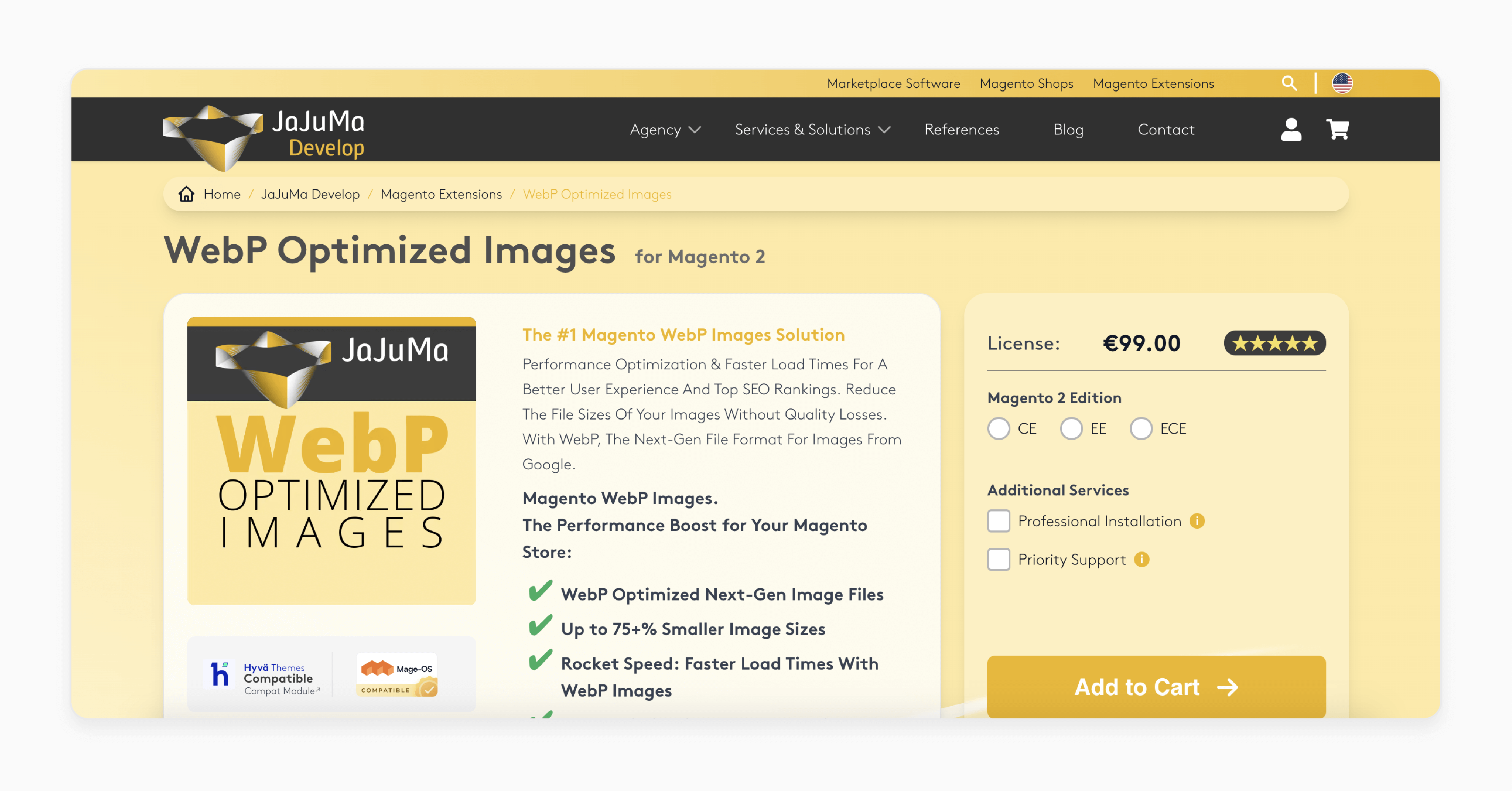Open the shopping cart icon

[1338, 129]
